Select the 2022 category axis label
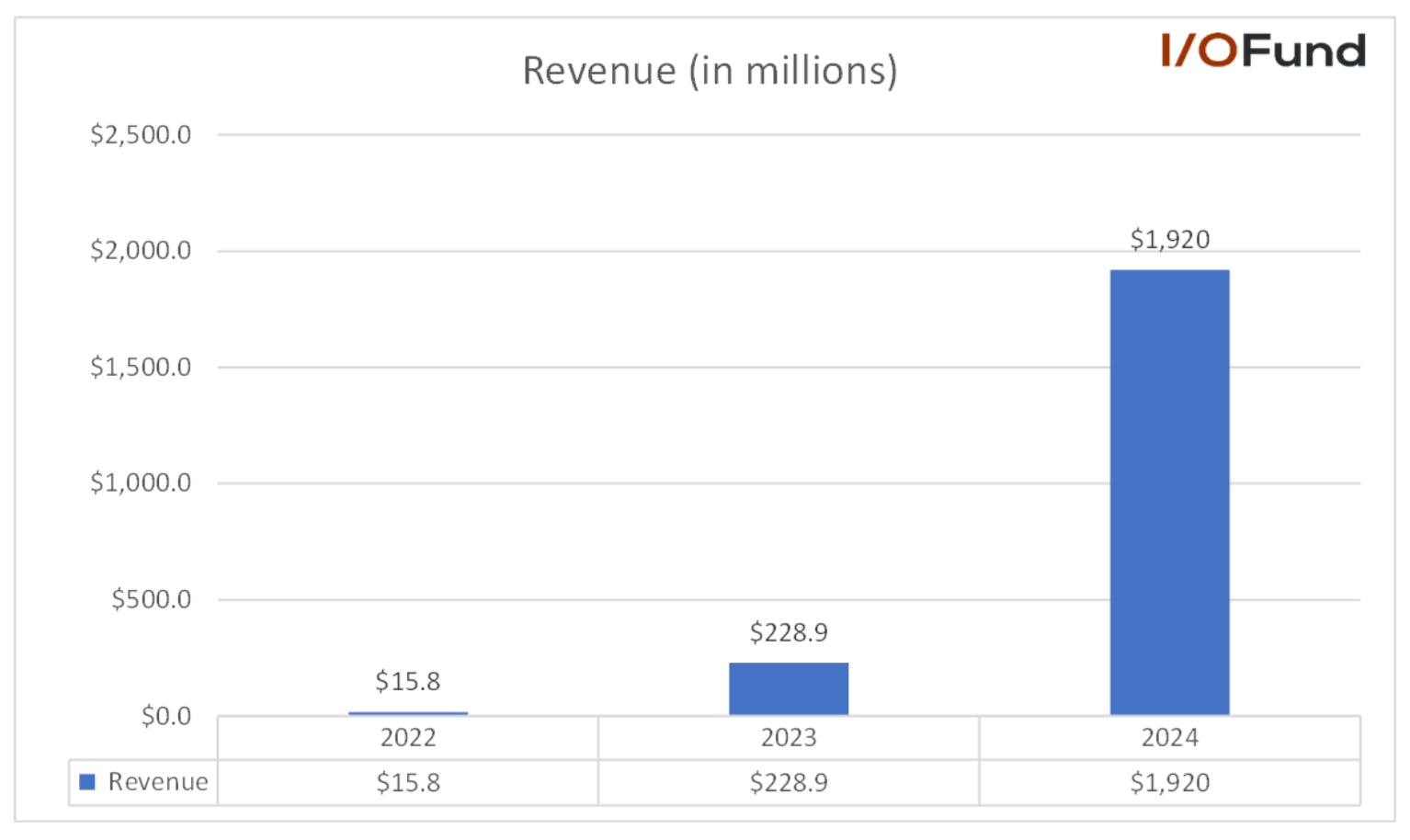The image size is (1410, 840). point(408,738)
